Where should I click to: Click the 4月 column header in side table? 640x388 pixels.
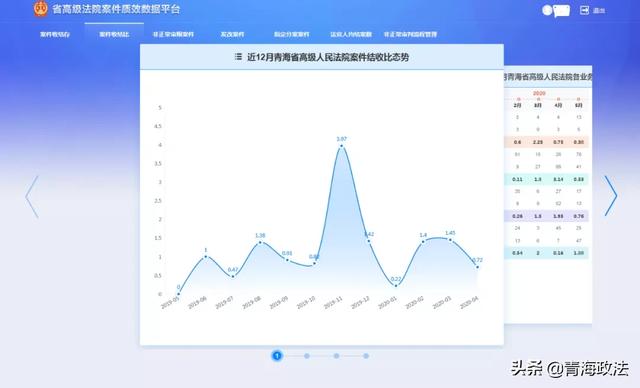(558, 105)
